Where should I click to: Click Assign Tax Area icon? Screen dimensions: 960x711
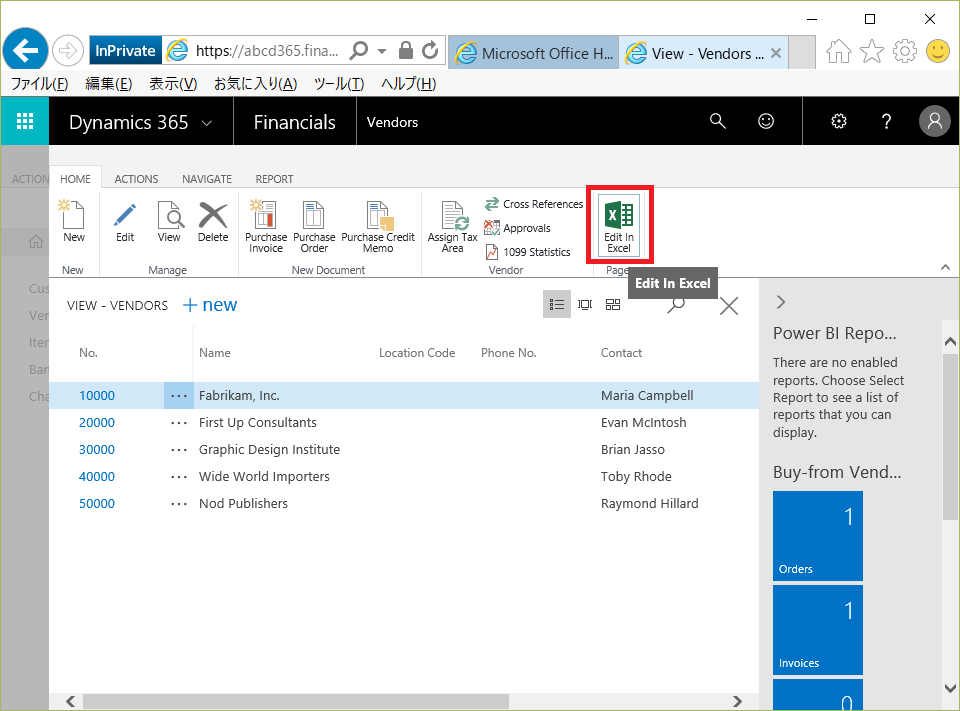coord(452,226)
